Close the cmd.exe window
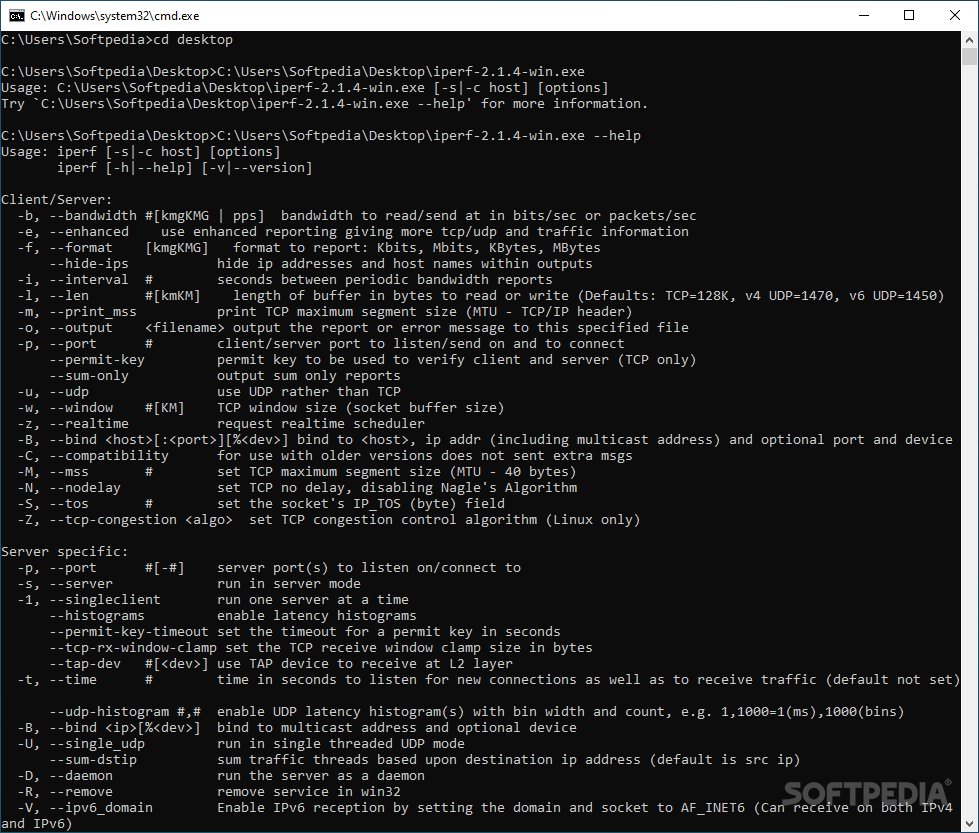Image resolution: width=979 pixels, height=833 pixels. tap(955, 16)
